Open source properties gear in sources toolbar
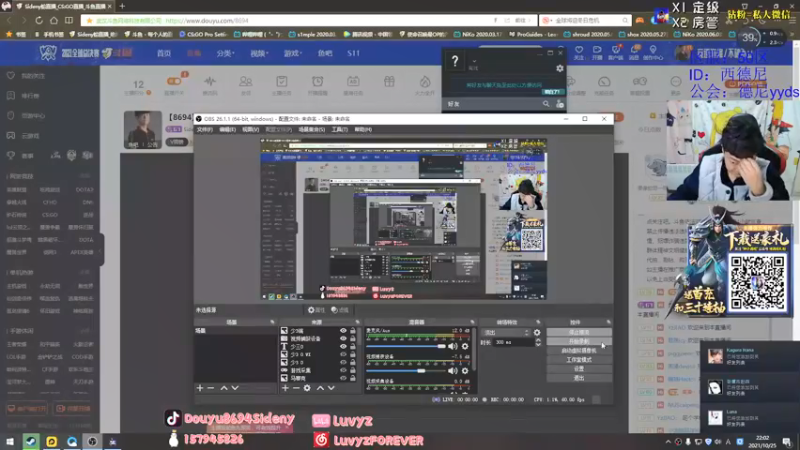The image size is (800, 450). point(307,388)
